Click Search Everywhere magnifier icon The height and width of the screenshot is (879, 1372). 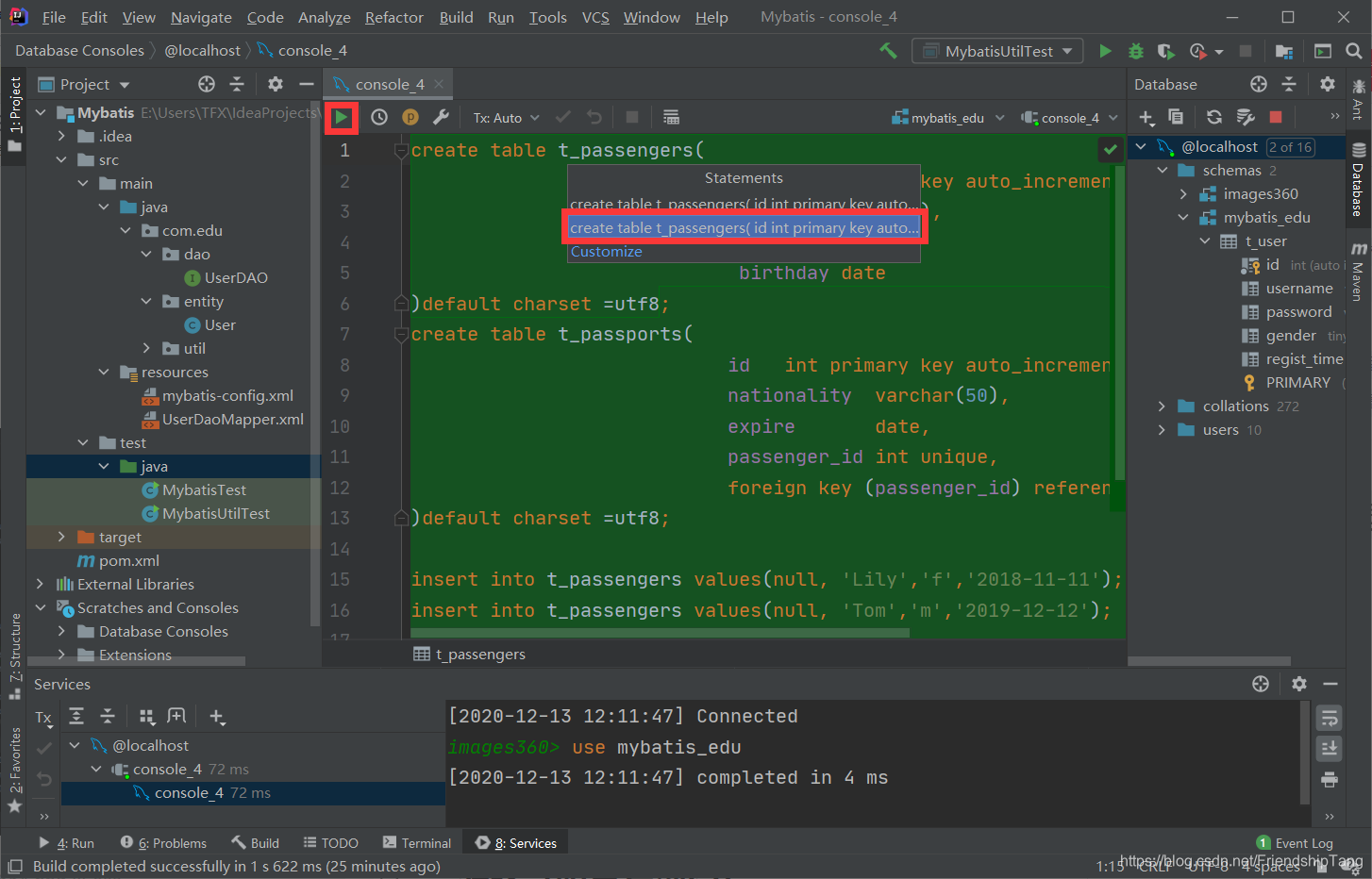(1354, 51)
